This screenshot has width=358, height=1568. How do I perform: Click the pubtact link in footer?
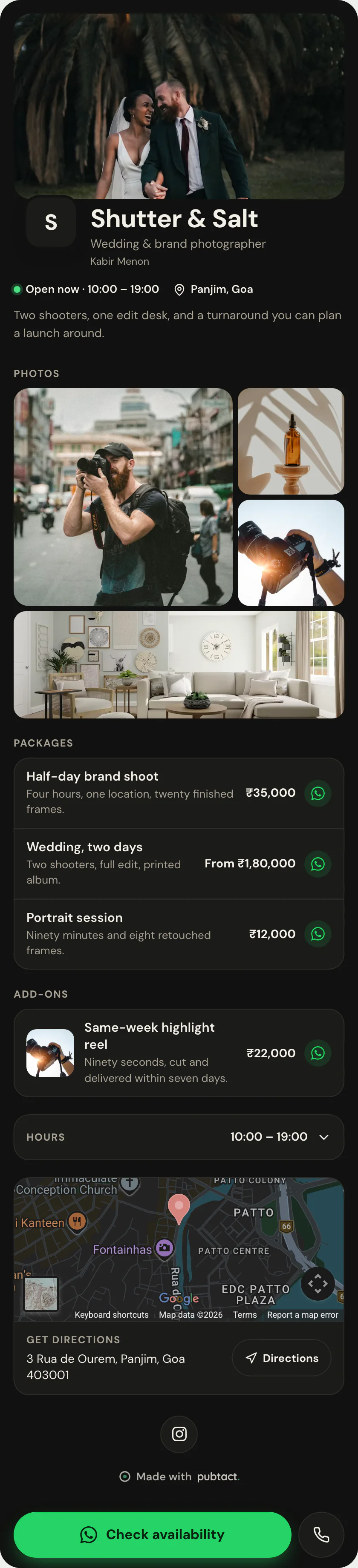218,1476
